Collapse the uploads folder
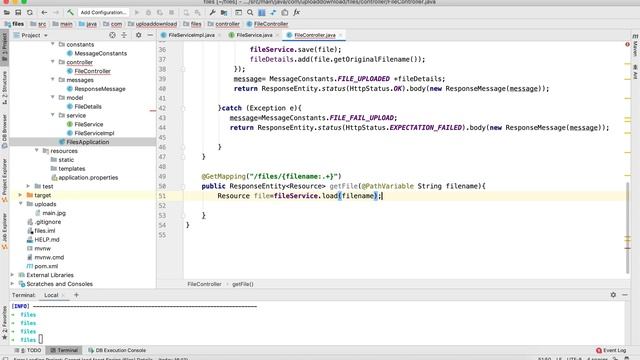 [x=20, y=204]
